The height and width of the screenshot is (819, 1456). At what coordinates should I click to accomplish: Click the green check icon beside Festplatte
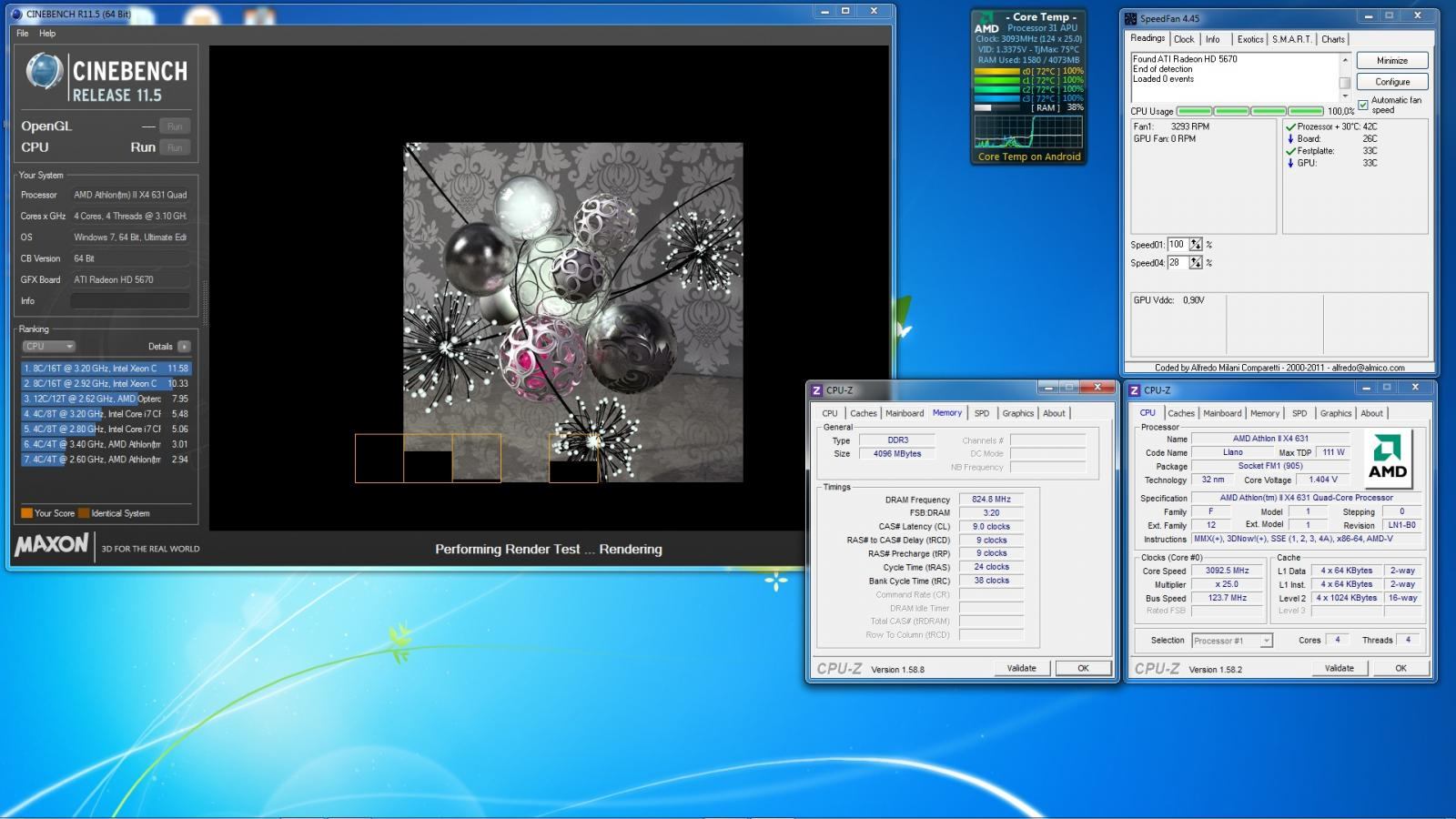pyautogui.click(x=1290, y=151)
